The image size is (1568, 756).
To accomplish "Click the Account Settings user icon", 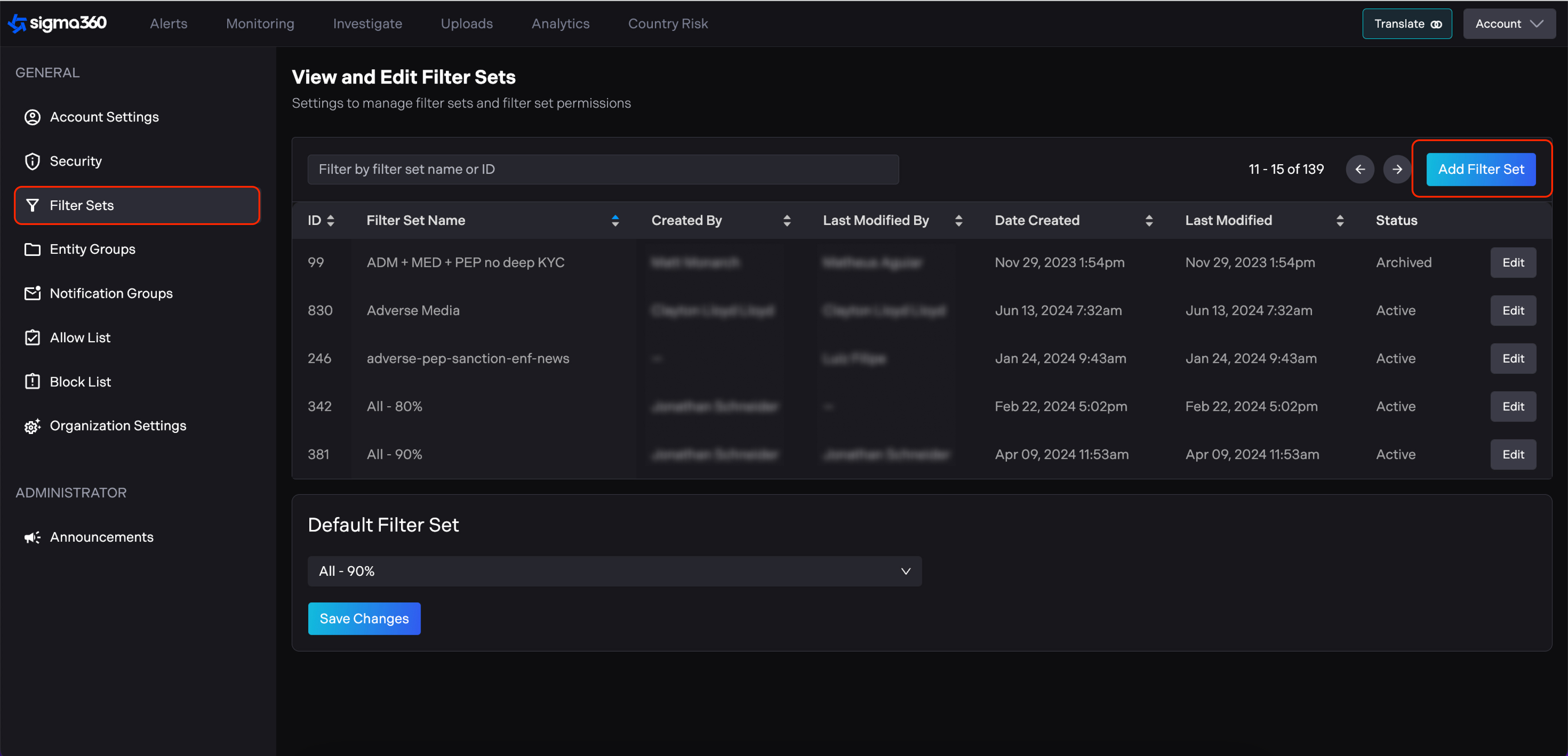I will click(x=32, y=117).
